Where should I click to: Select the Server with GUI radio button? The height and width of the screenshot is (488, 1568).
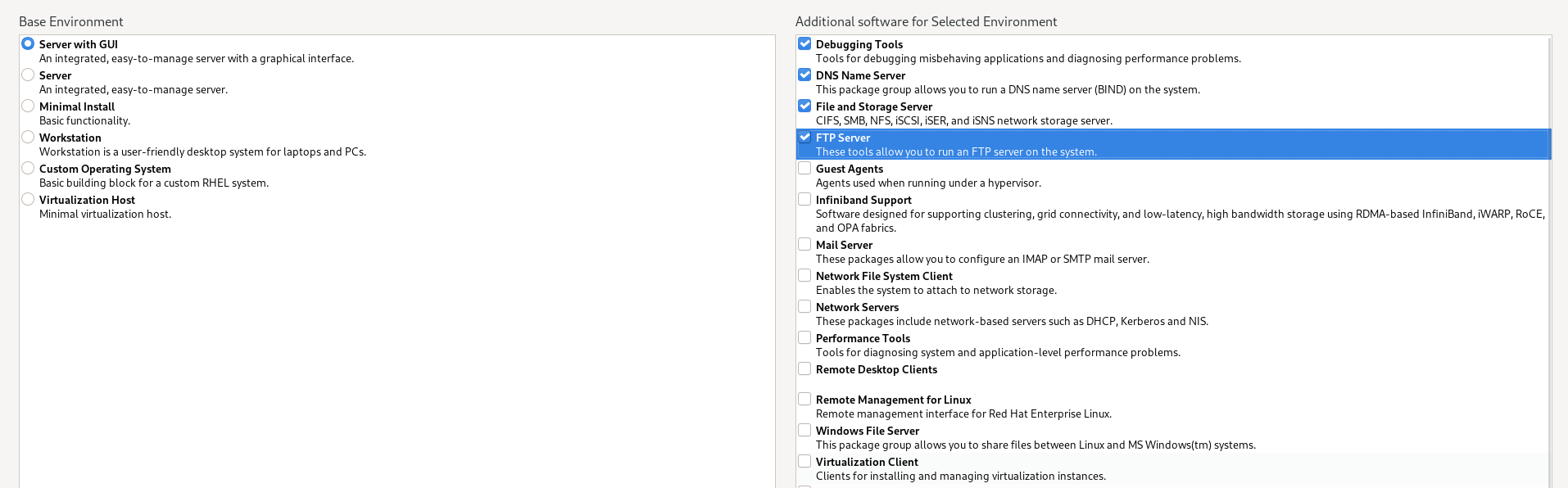click(28, 44)
